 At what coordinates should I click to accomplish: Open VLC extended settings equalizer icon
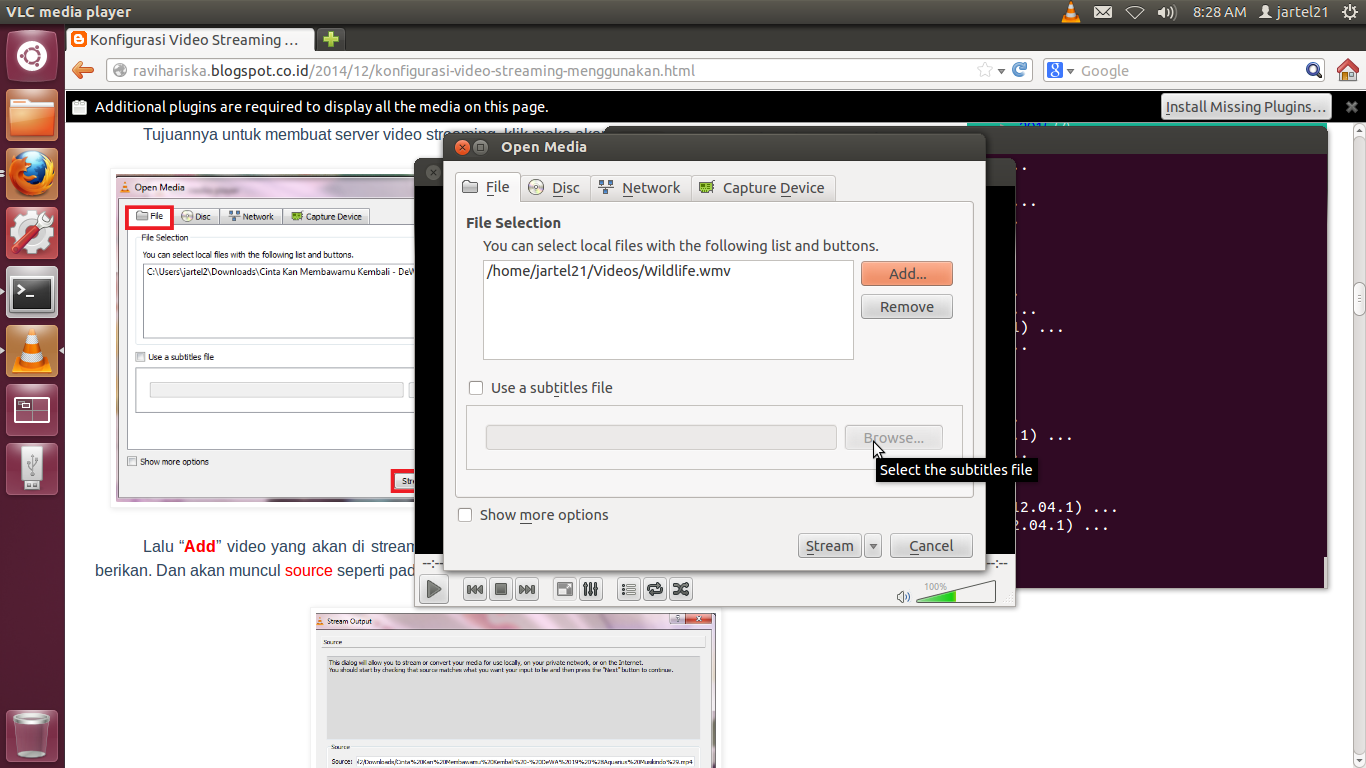click(591, 589)
